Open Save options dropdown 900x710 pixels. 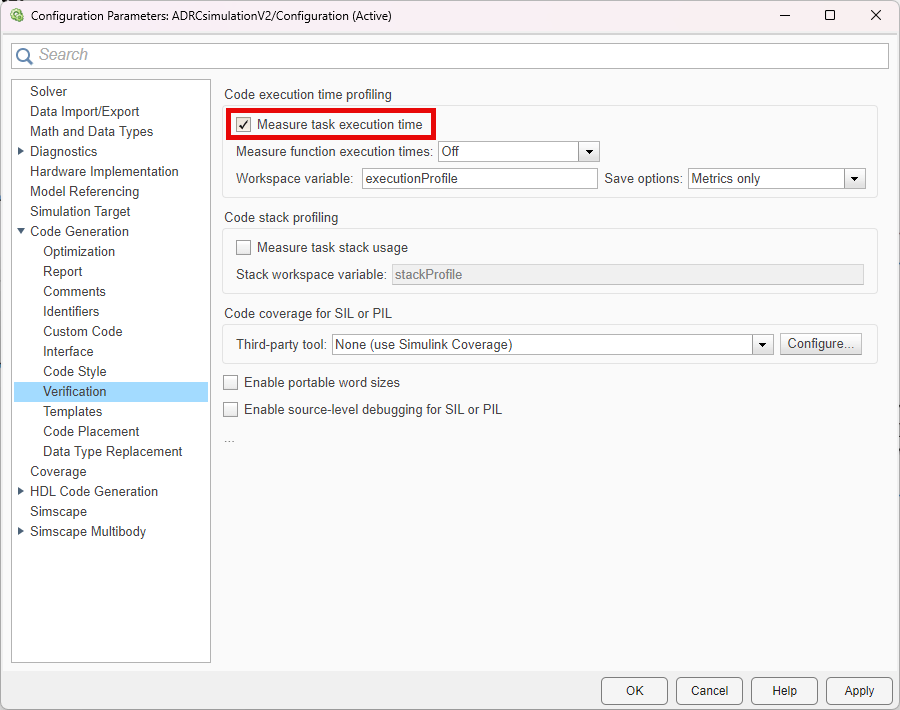click(854, 179)
